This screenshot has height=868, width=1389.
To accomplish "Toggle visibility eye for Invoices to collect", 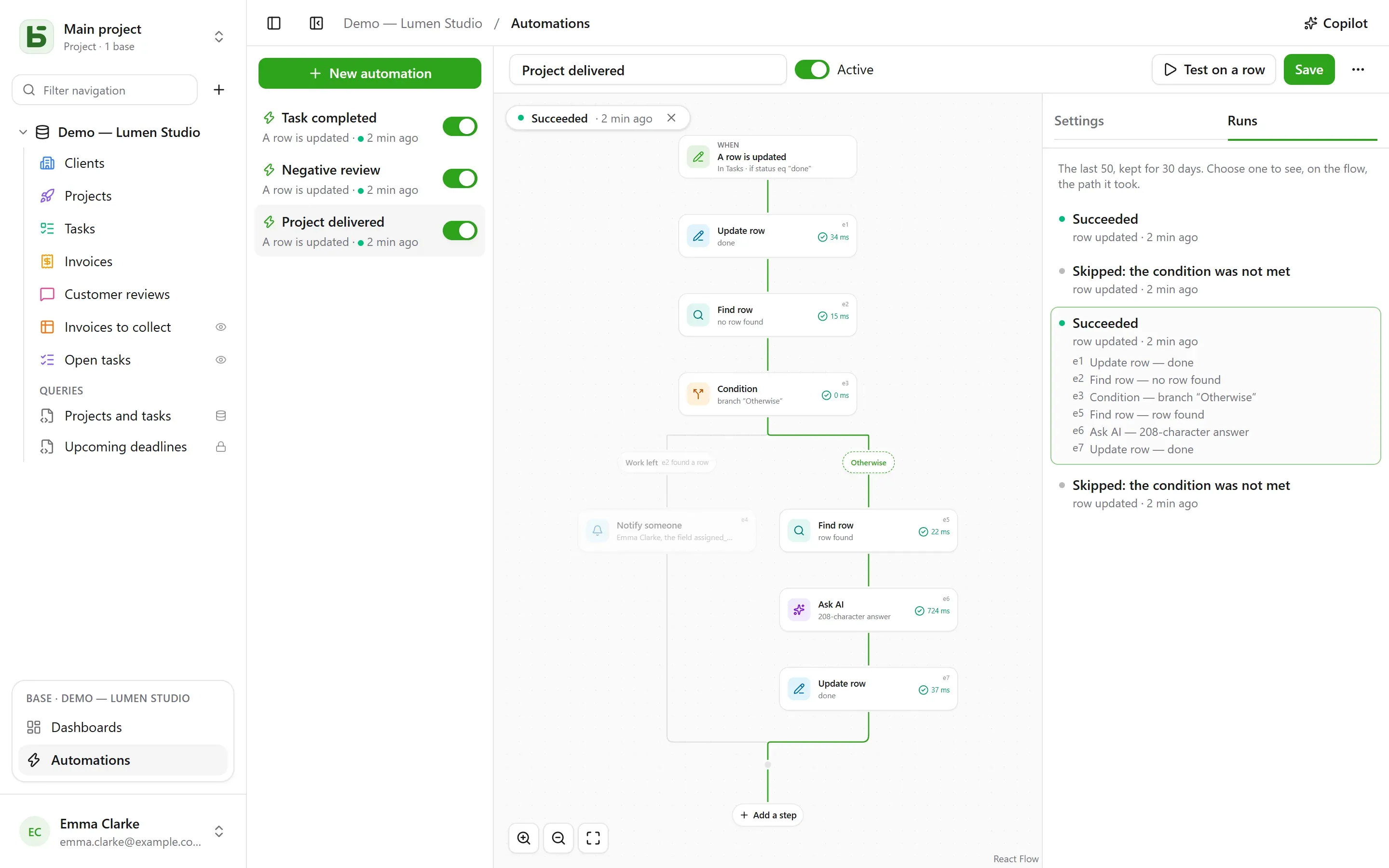I will 220,326.
